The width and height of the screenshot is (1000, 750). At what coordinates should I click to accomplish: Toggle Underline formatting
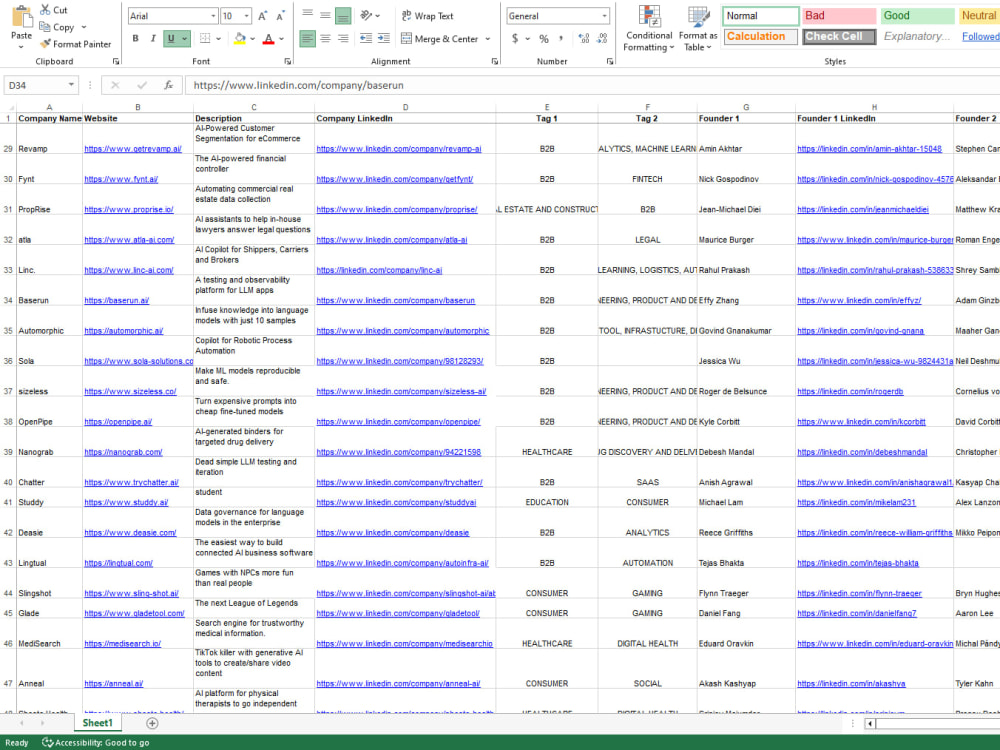(171, 39)
